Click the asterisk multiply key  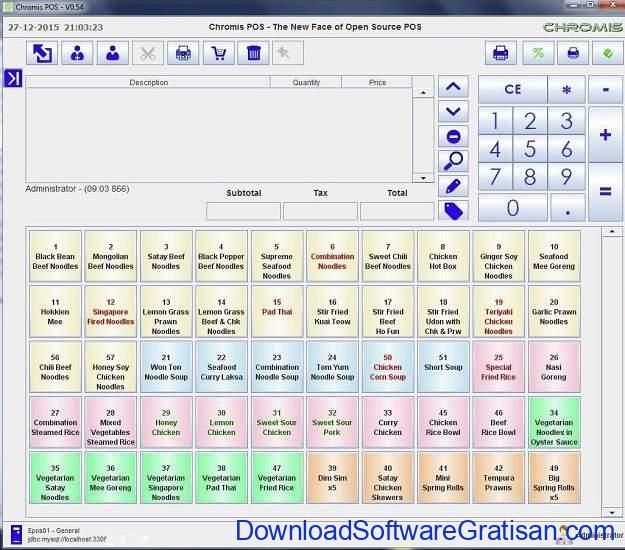566,89
